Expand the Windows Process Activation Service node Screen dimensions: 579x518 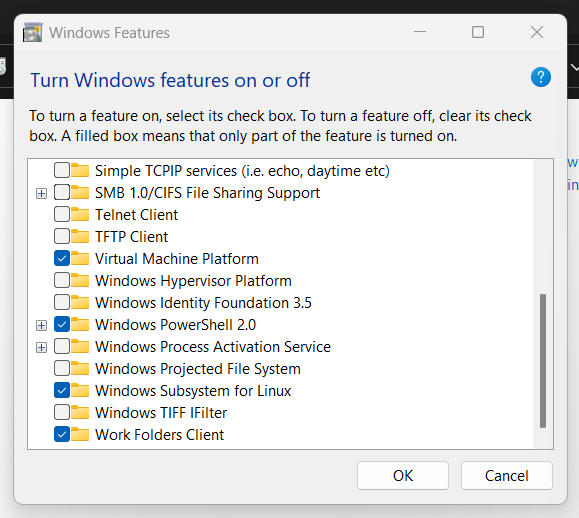[x=41, y=347]
